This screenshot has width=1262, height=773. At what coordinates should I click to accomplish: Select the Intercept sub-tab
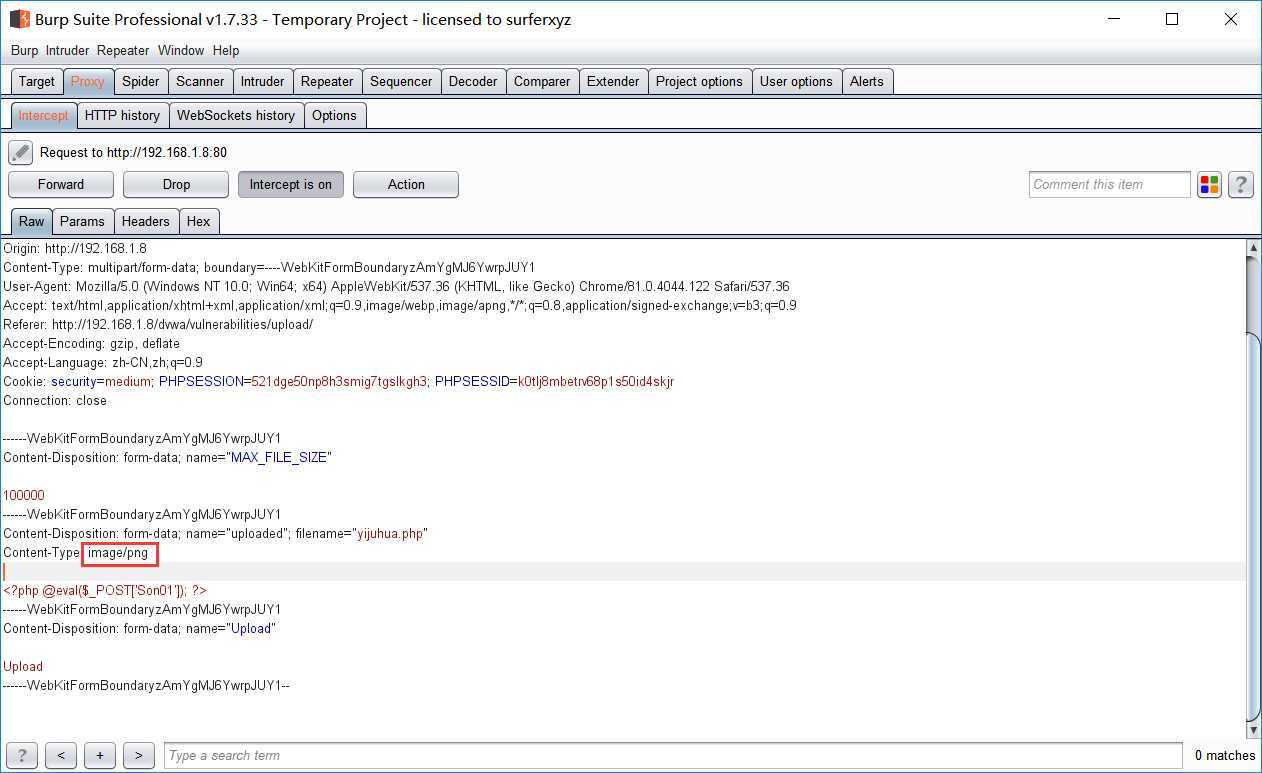(x=43, y=115)
